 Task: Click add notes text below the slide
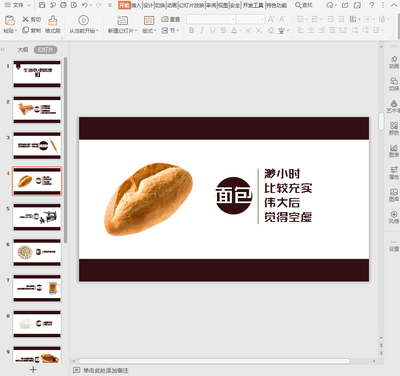(106, 370)
